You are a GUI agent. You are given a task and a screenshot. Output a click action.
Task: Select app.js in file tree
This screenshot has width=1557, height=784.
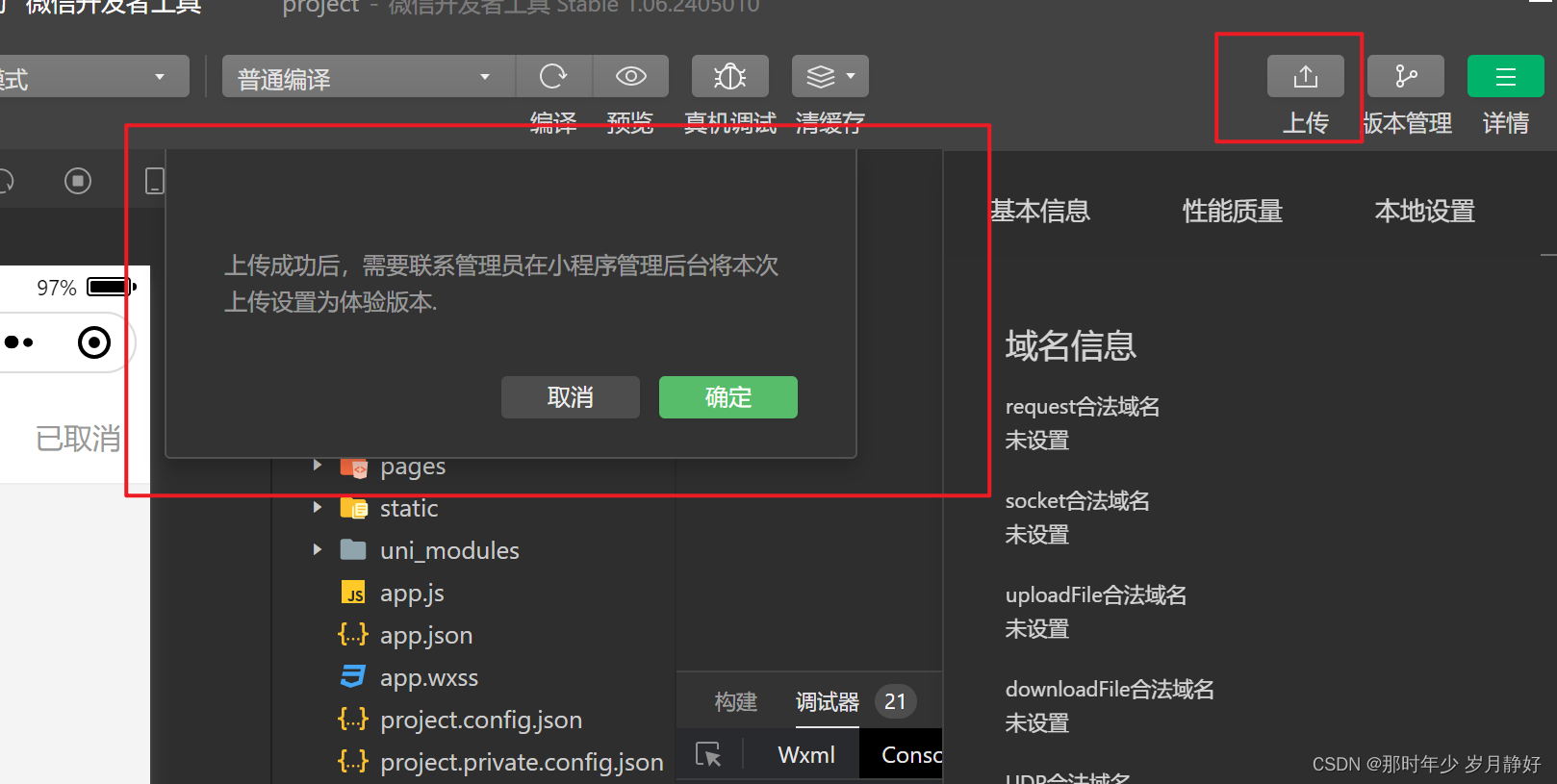pos(412,593)
